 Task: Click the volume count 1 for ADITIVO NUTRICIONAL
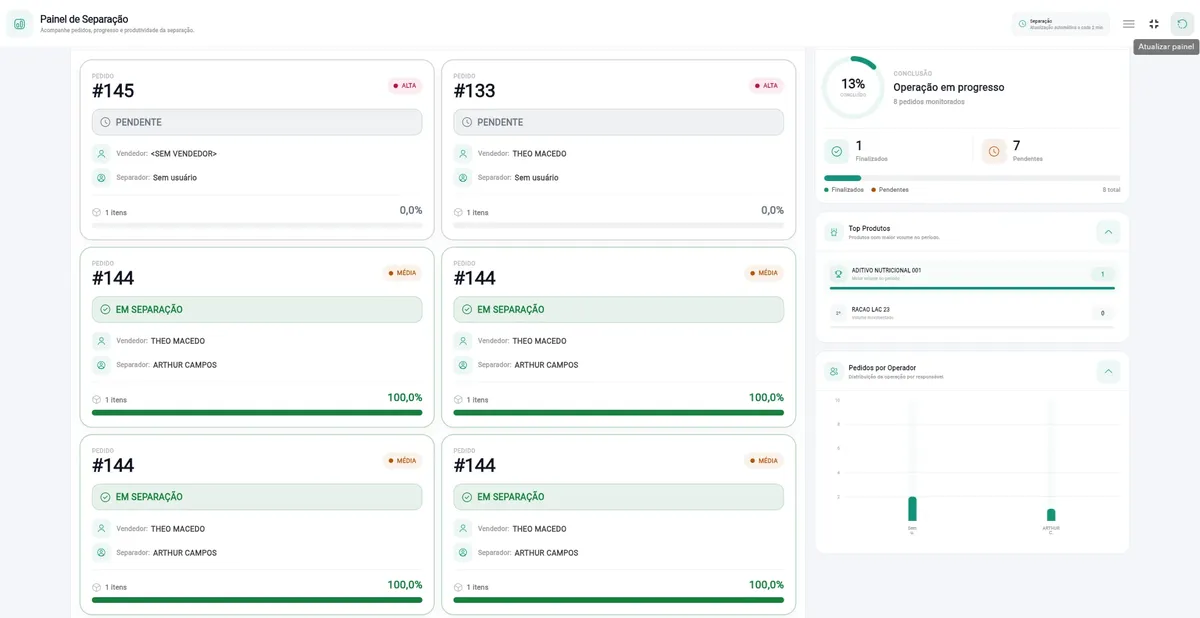pyautogui.click(x=1102, y=274)
